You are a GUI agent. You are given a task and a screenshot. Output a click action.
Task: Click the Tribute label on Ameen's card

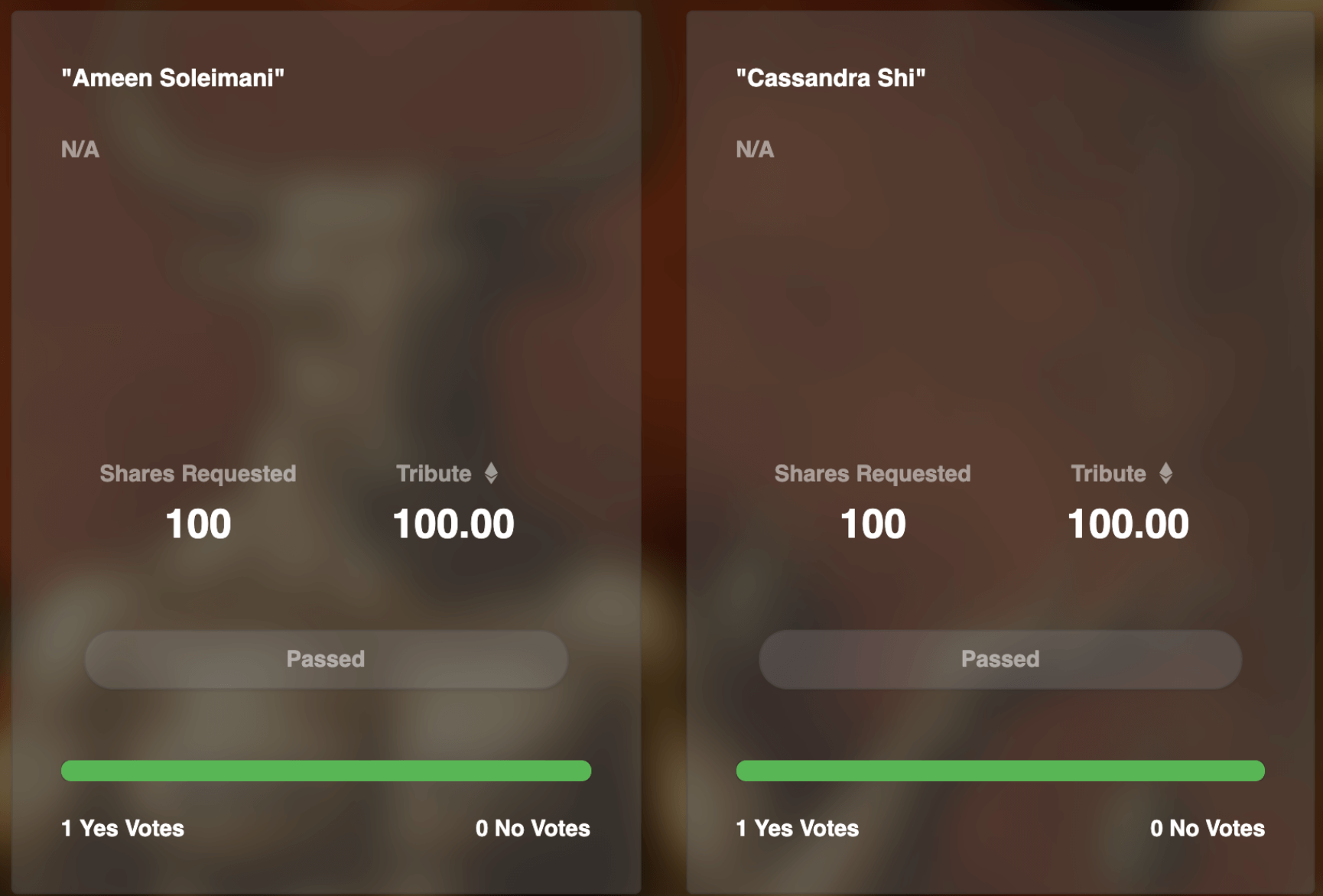(x=434, y=474)
